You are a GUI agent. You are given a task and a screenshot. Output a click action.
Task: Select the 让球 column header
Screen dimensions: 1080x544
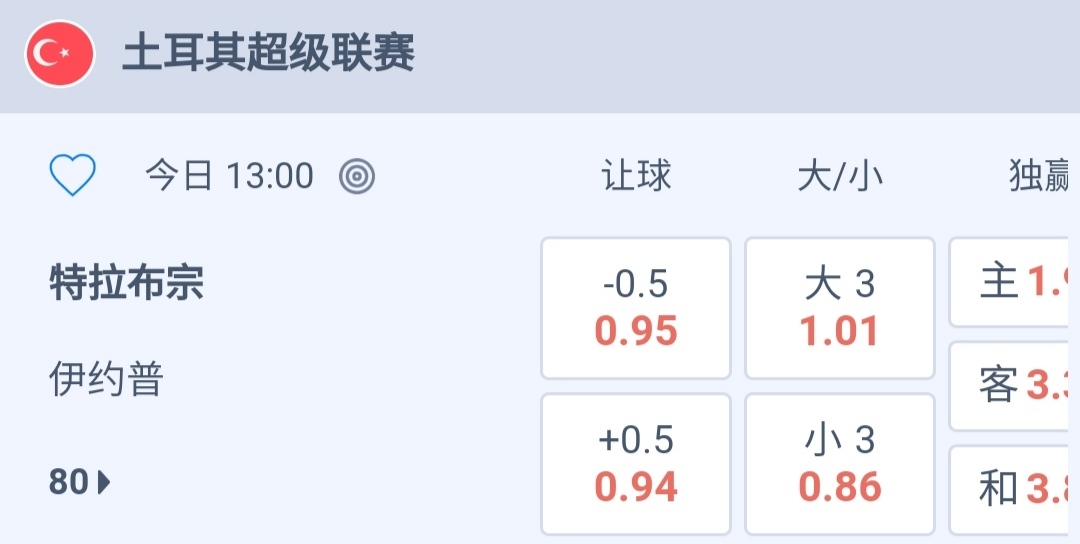coord(636,177)
